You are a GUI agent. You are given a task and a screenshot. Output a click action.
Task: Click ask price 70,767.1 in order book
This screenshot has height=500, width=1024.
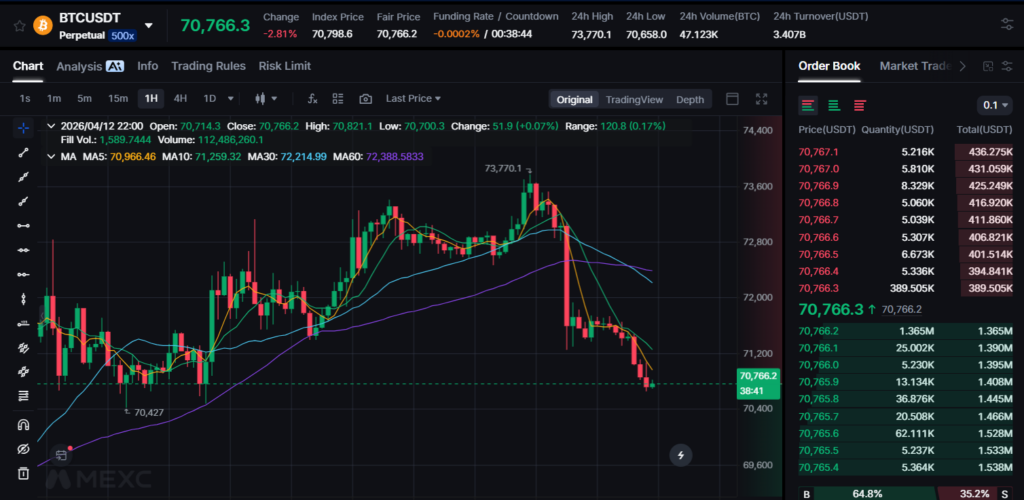pyautogui.click(x=819, y=152)
